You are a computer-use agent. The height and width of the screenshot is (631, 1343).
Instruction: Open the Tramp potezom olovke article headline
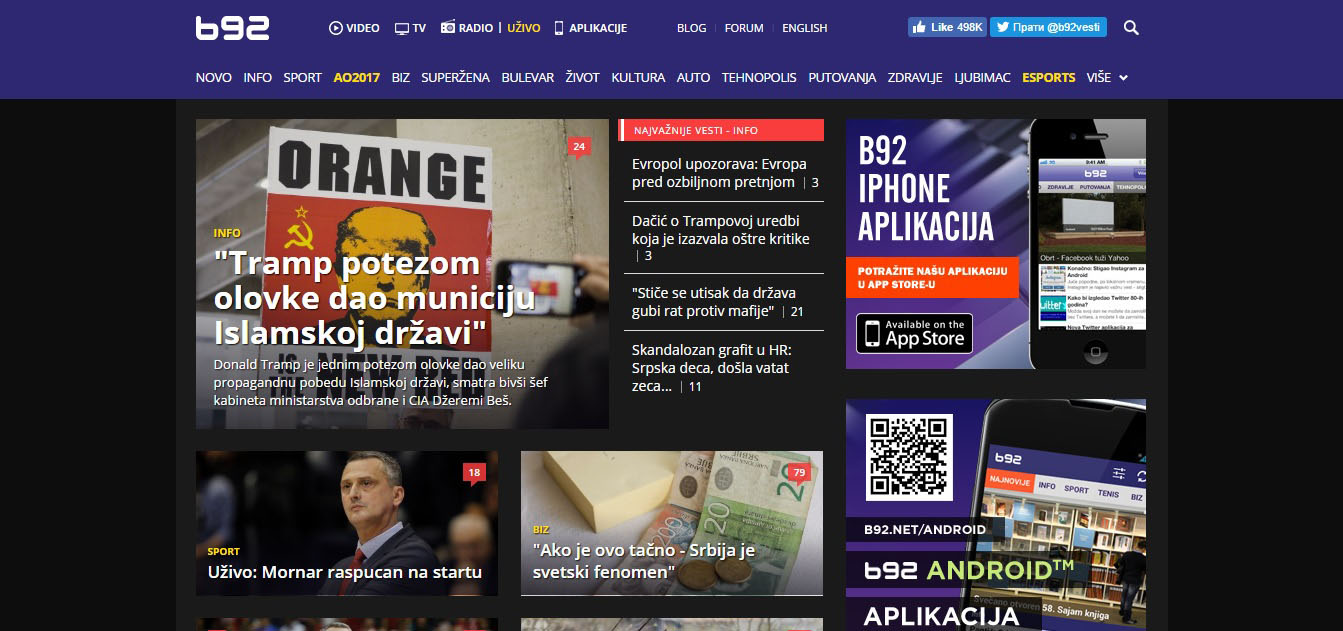[374, 296]
